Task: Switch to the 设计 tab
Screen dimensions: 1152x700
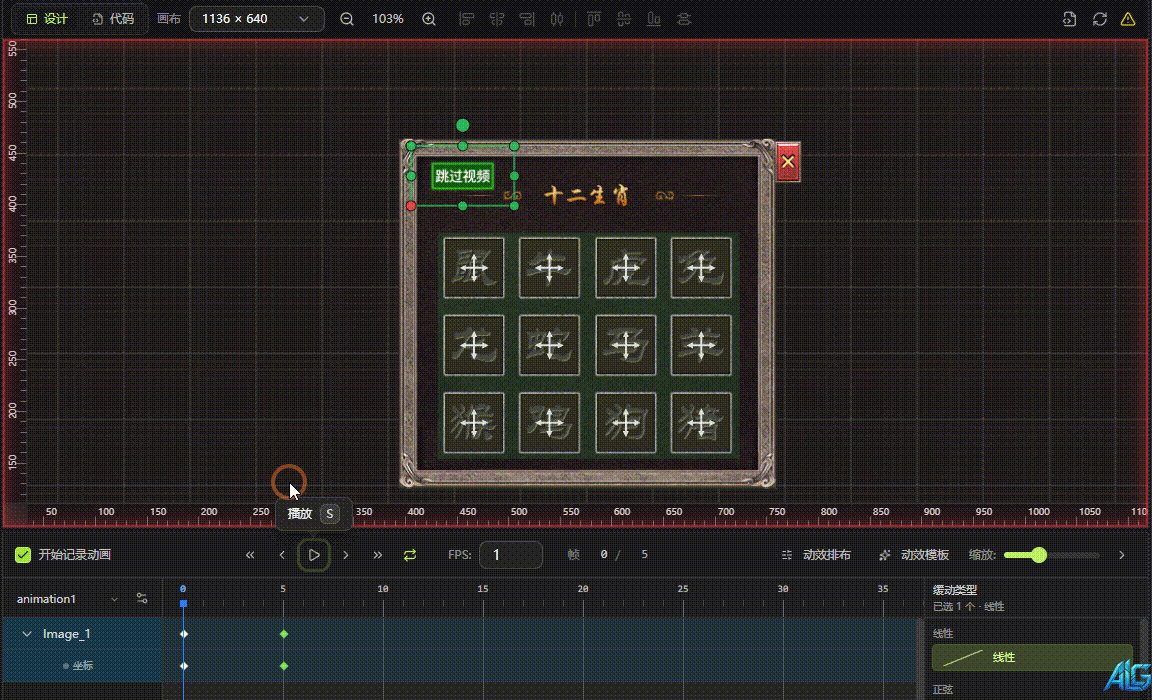Action: [47, 19]
